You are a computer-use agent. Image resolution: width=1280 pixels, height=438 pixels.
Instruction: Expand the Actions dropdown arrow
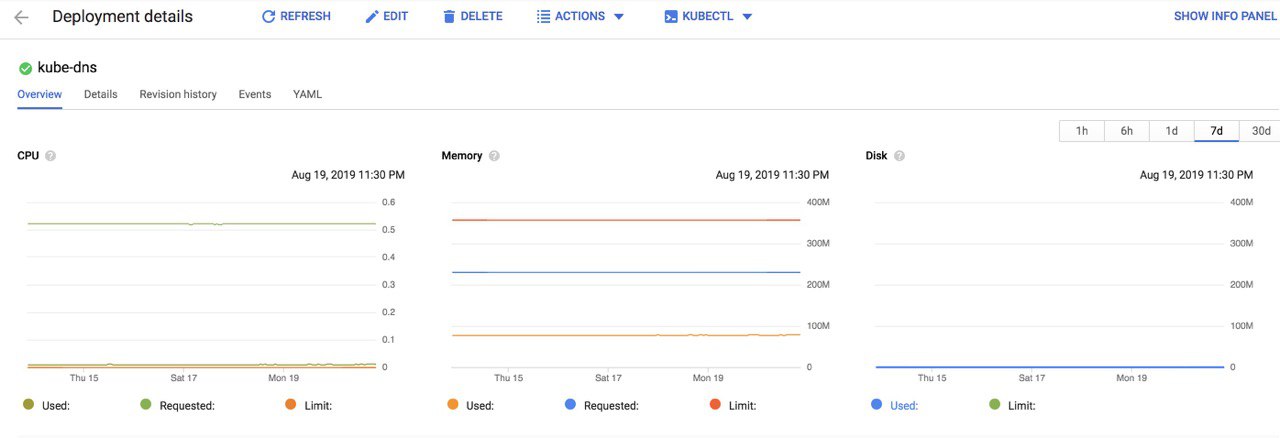click(x=618, y=17)
